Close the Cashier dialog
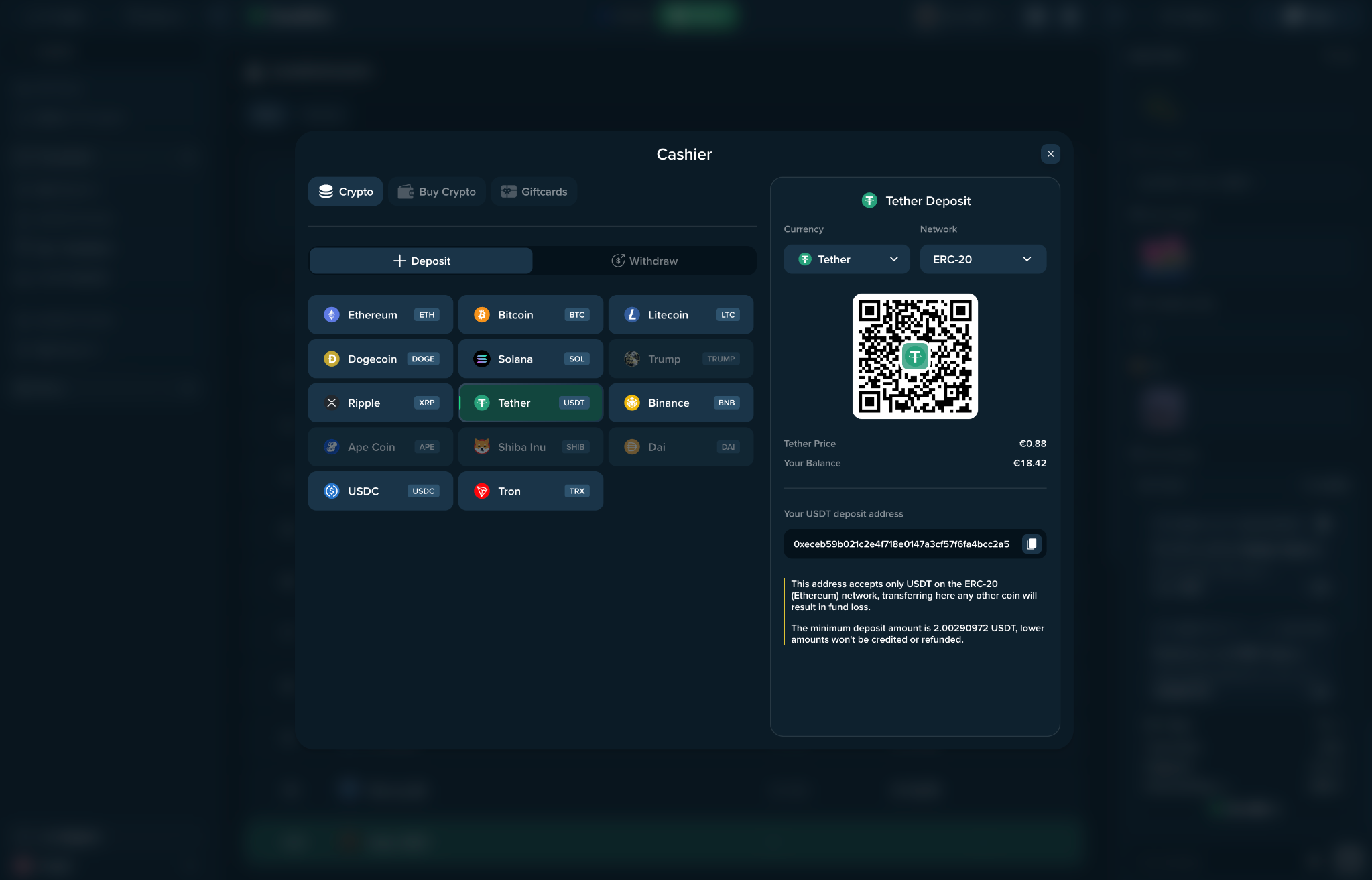Screen dimensions: 1372x880 click(x=1050, y=154)
